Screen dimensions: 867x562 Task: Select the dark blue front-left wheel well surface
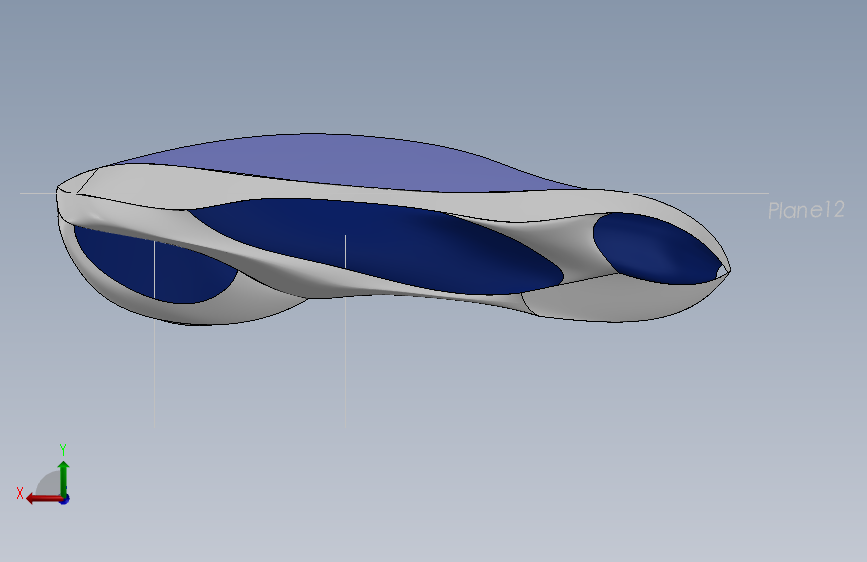click(x=155, y=266)
